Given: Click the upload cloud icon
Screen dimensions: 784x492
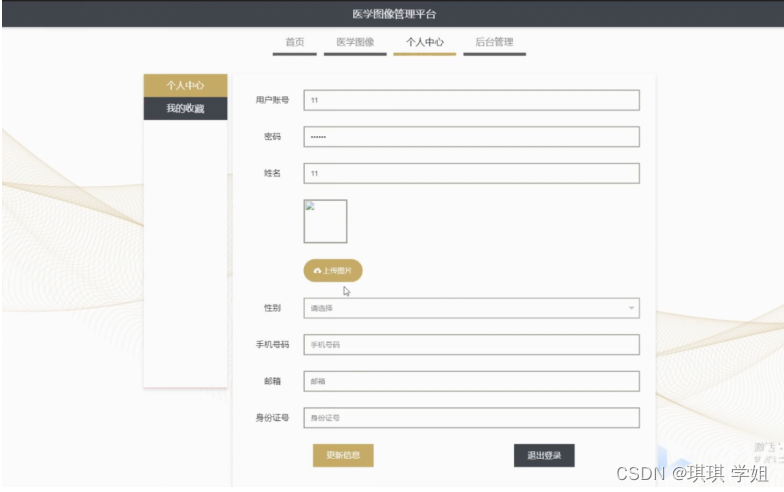Looking at the screenshot, I should [x=317, y=271].
